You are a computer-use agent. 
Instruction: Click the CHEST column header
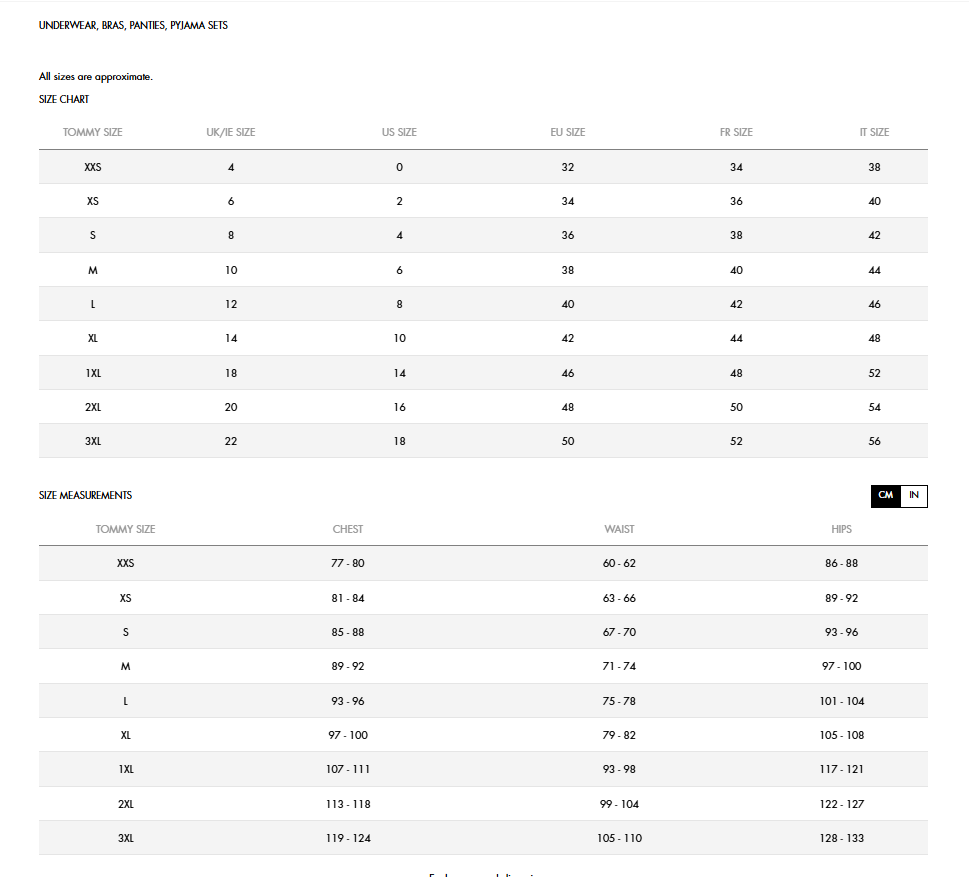point(348,529)
